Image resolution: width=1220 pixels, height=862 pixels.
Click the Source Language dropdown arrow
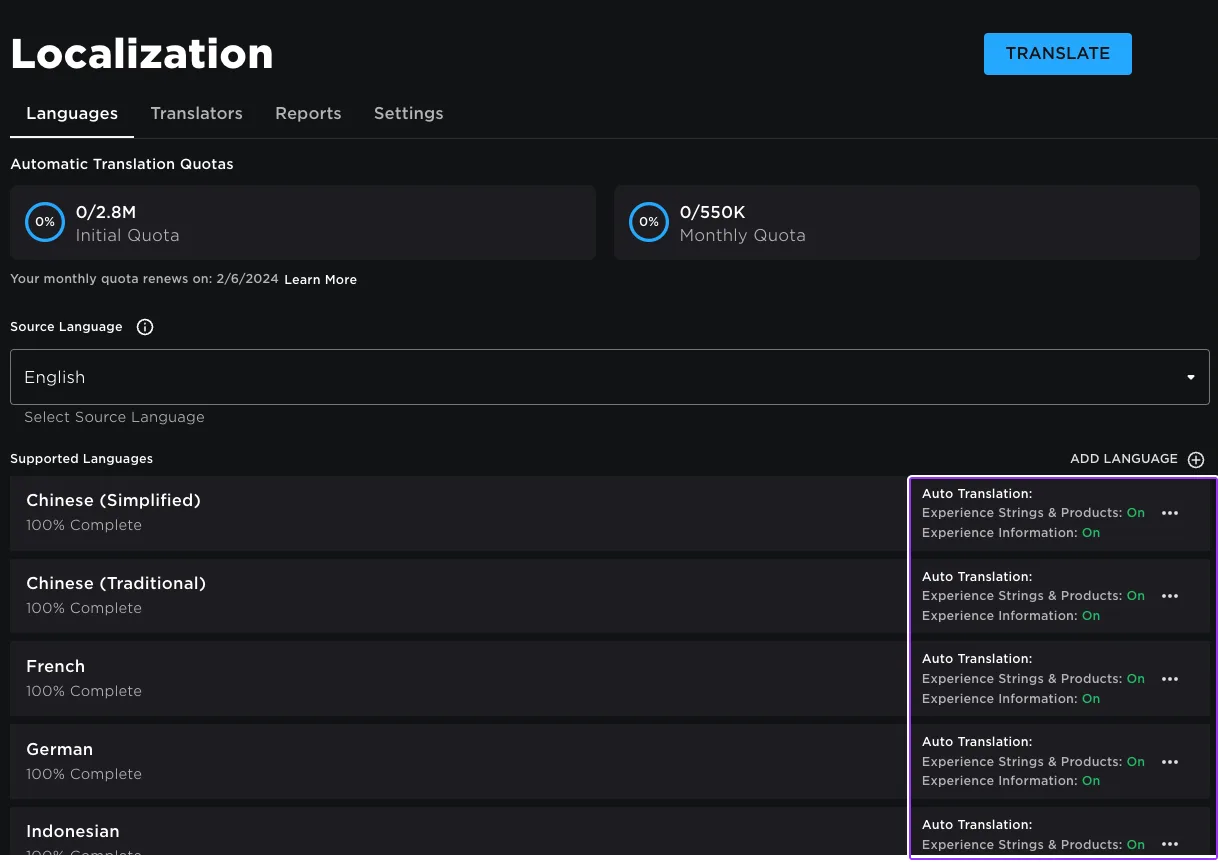(x=1191, y=378)
